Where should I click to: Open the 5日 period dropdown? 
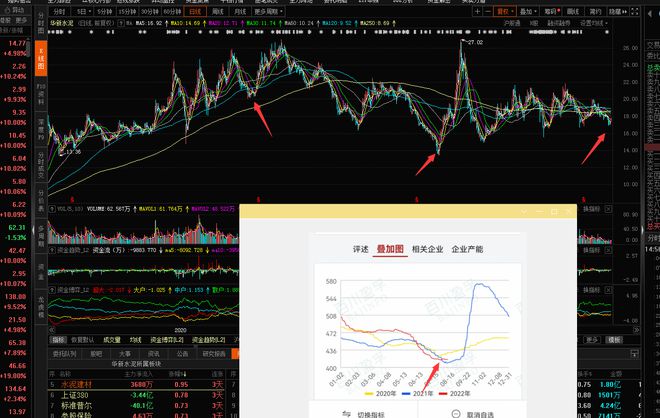[x=84, y=12]
